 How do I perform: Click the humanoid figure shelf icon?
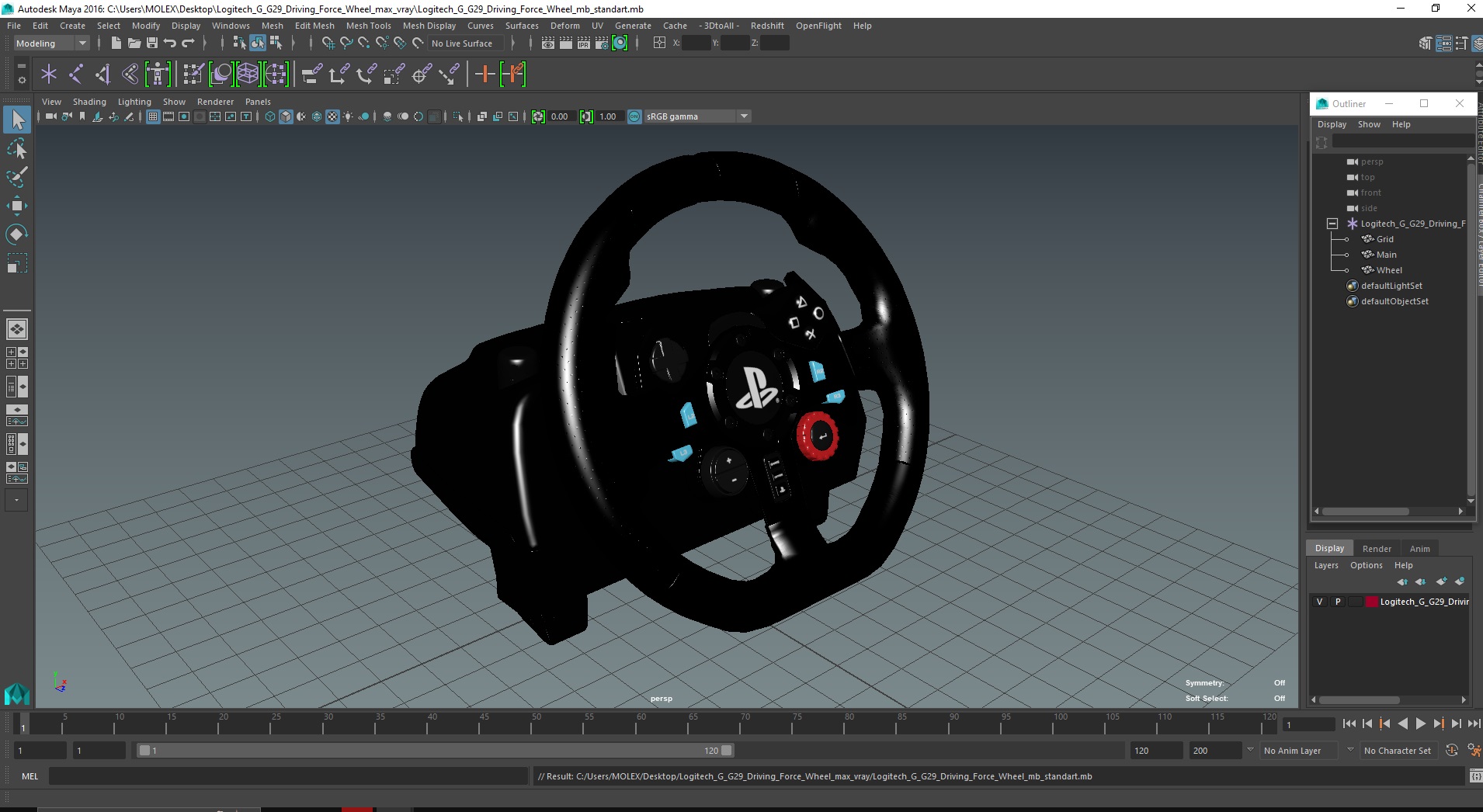click(x=158, y=75)
